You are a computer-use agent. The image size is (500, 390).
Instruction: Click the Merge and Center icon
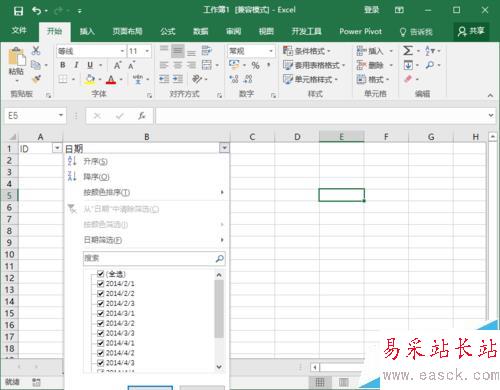click(207, 65)
